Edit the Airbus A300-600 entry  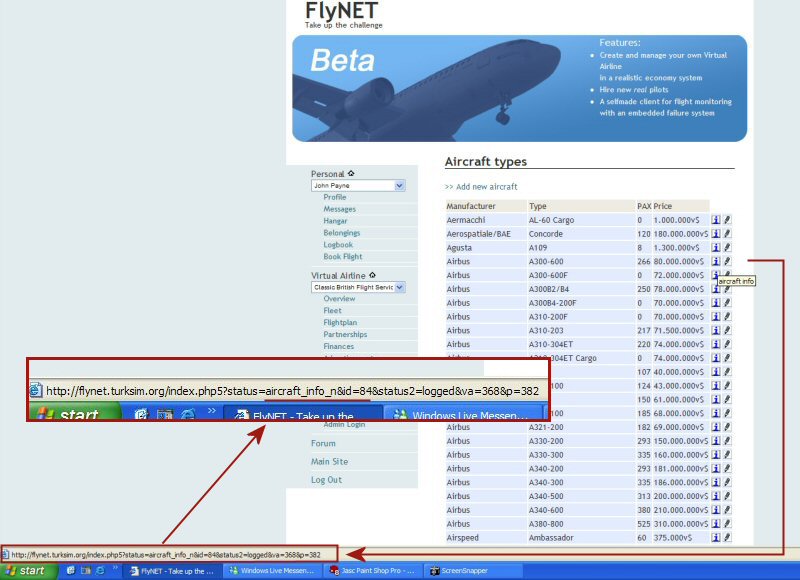(727, 261)
